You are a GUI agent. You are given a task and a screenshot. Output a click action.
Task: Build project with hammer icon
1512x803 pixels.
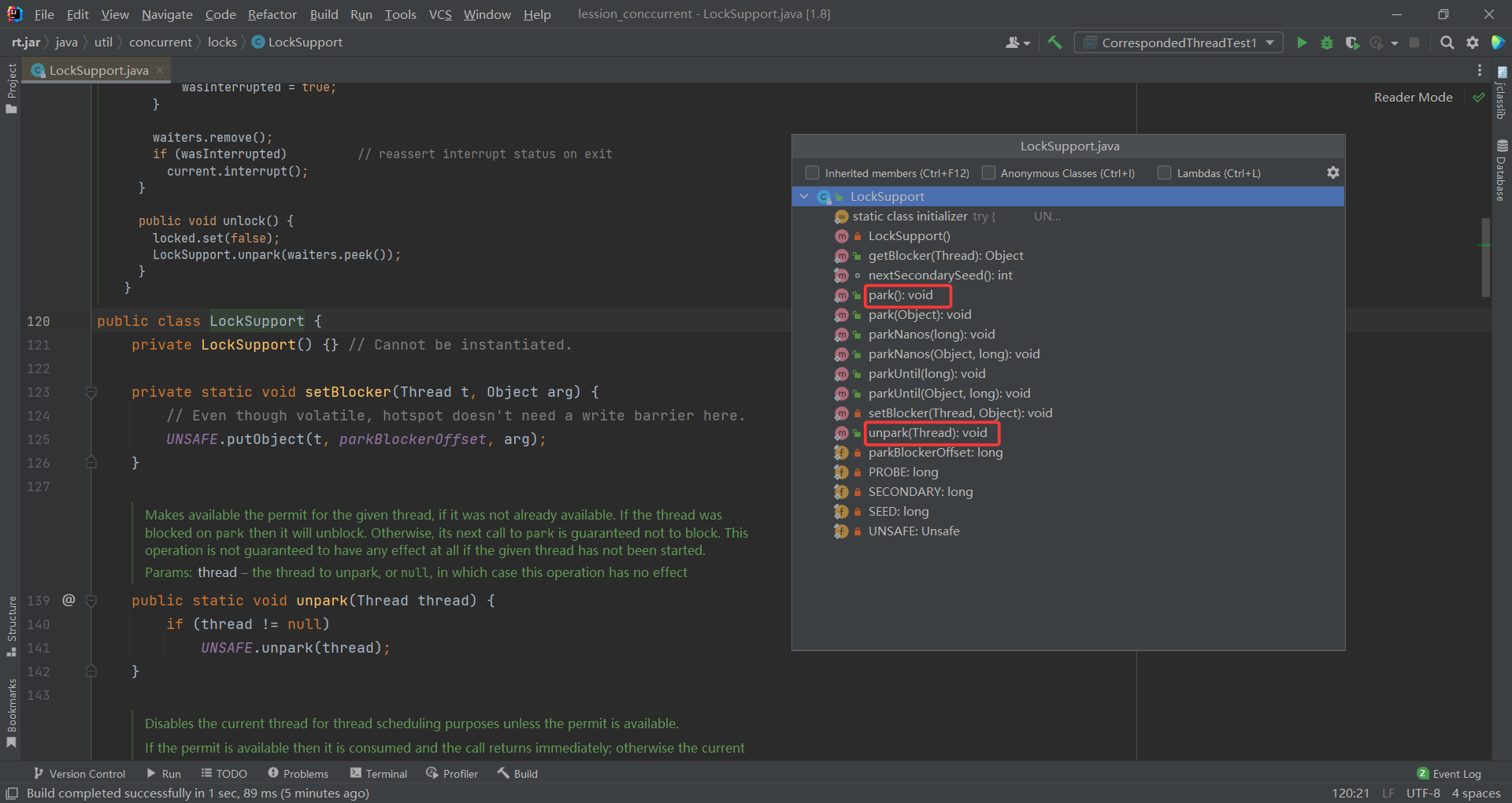point(1055,43)
